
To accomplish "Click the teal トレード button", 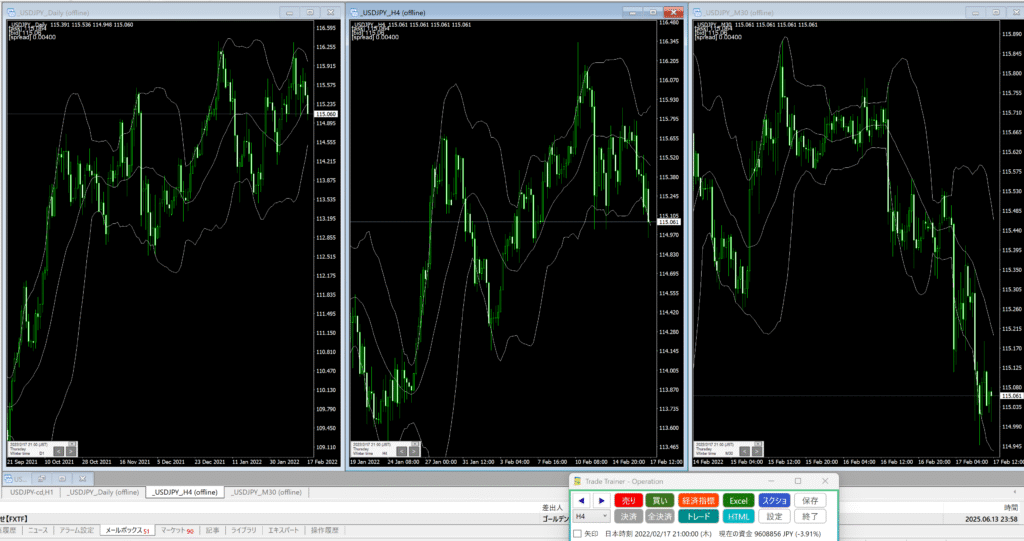I will tap(698, 516).
